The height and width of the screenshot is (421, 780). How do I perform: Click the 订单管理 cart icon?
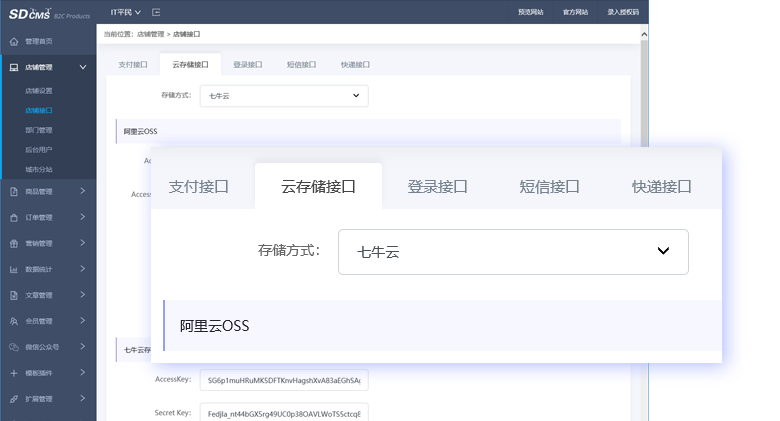tap(14, 217)
